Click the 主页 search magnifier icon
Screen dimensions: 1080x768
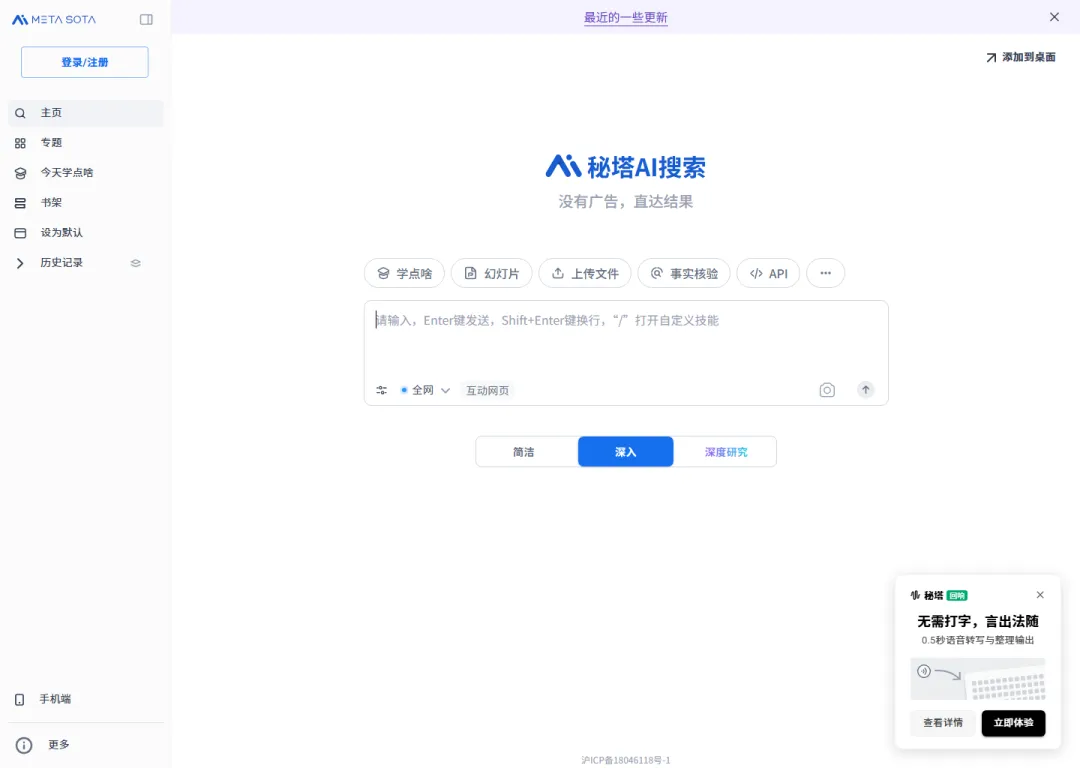20,113
